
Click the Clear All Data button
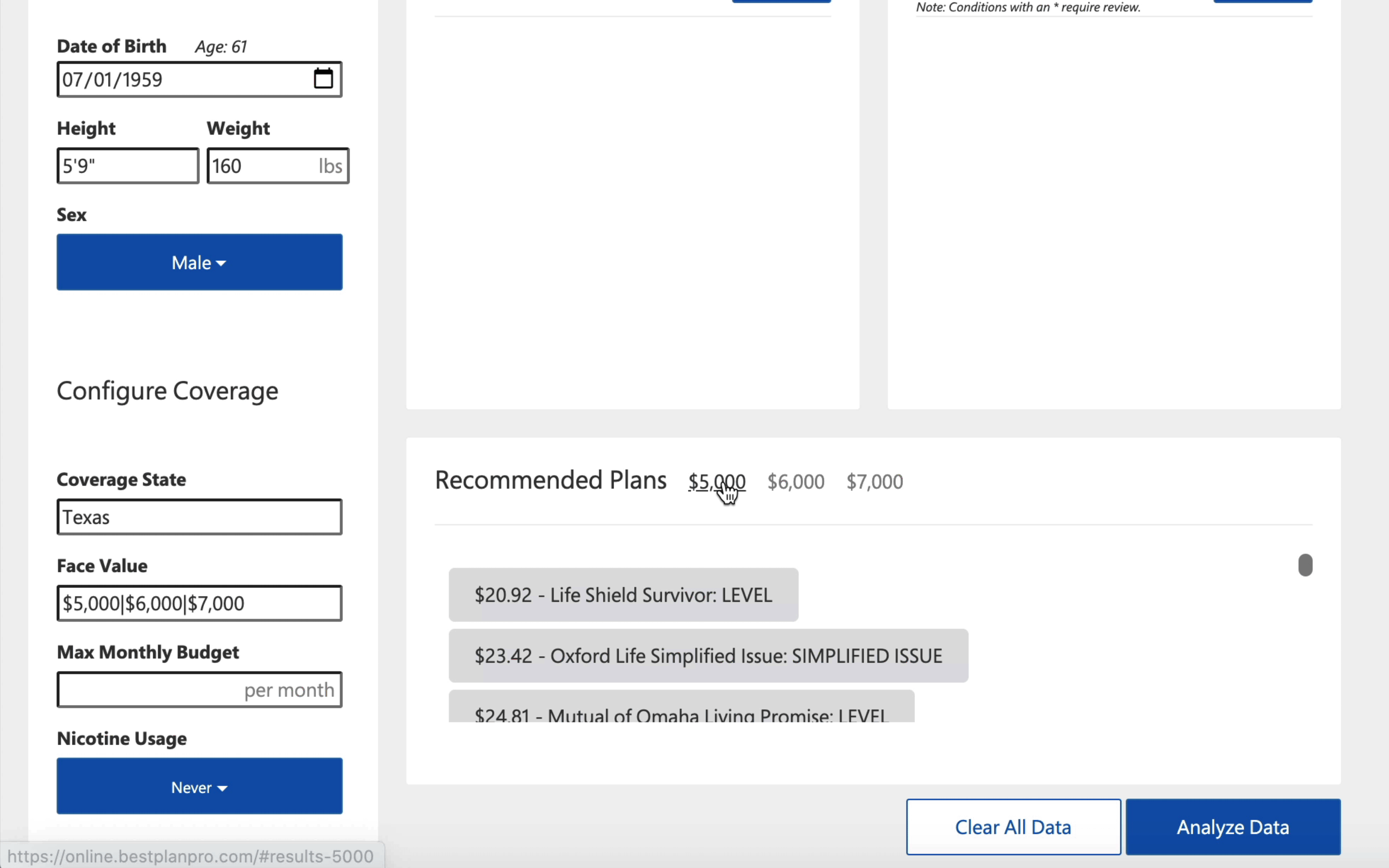tap(1013, 827)
